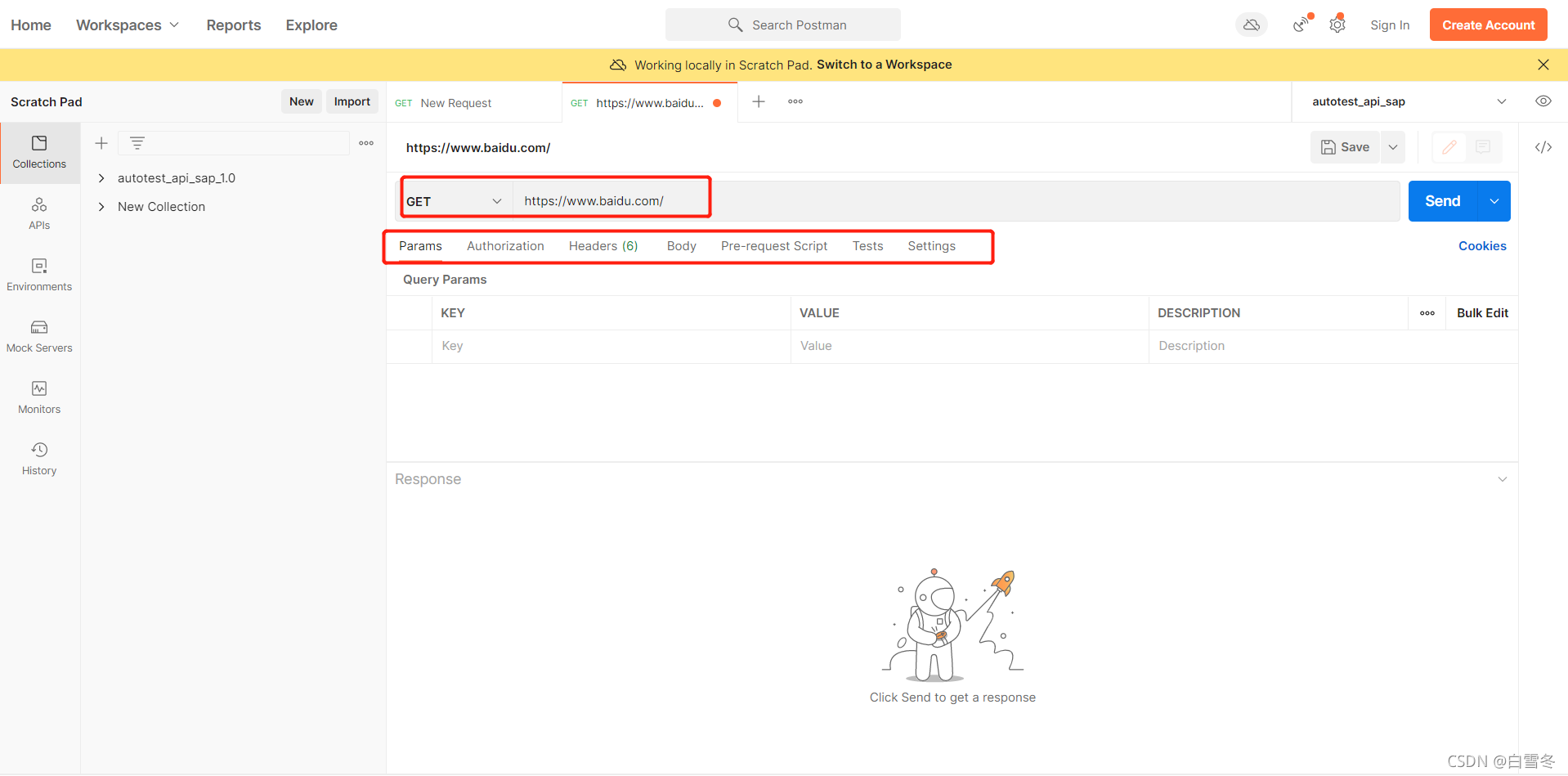
Task: Open the code snippet panel icon
Action: [1543, 147]
